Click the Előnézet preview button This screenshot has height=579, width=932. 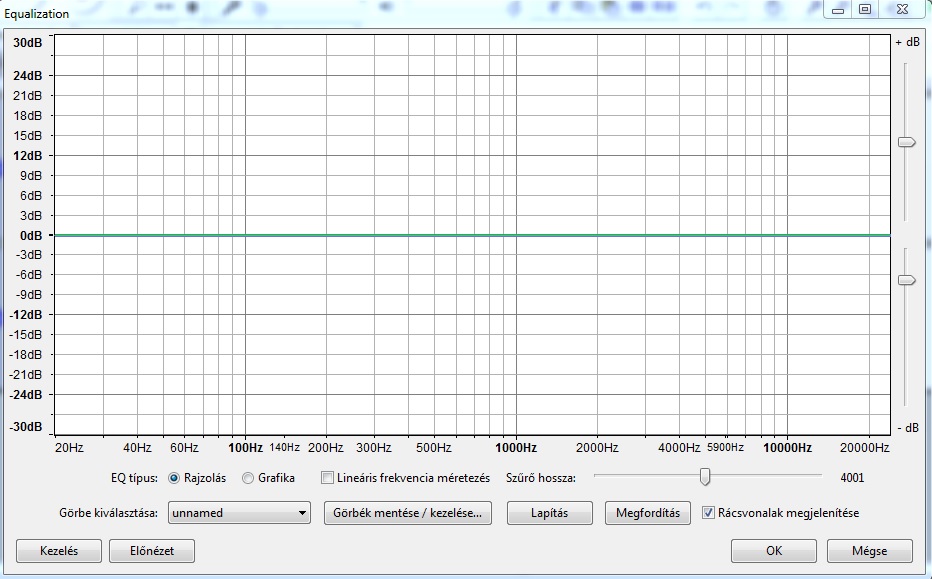[x=149, y=551]
